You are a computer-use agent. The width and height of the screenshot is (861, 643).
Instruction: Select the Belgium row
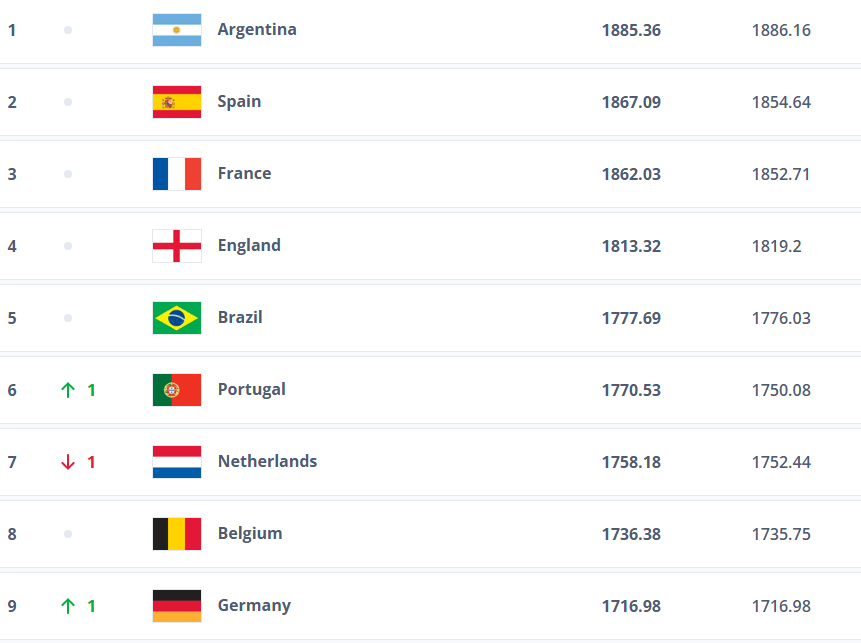(x=249, y=533)
